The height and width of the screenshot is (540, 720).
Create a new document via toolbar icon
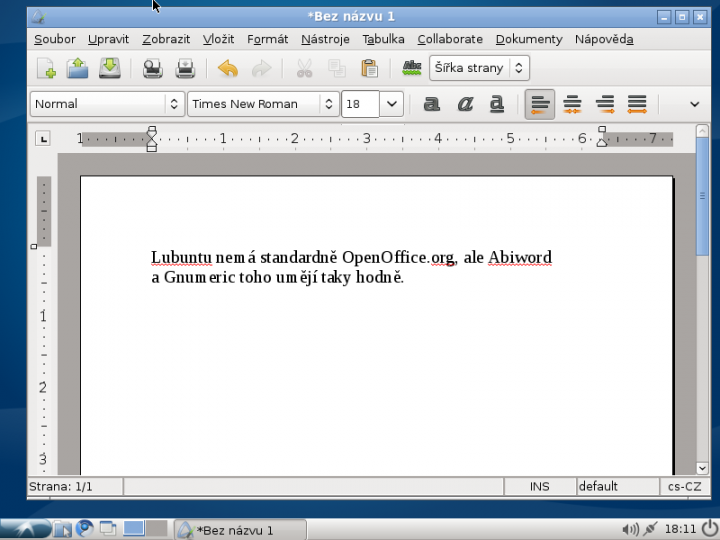coord(46,68)
